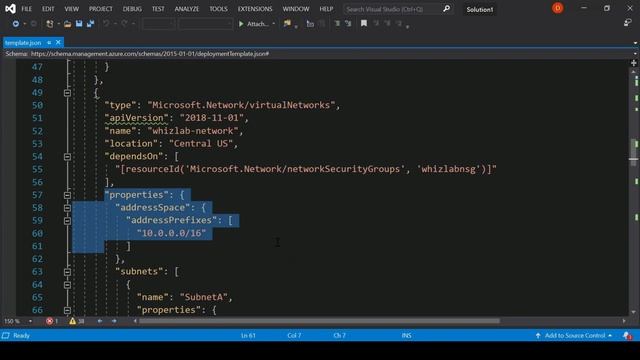Open the TEST menu
Screen dimensions: 640x360
[158, 9]
